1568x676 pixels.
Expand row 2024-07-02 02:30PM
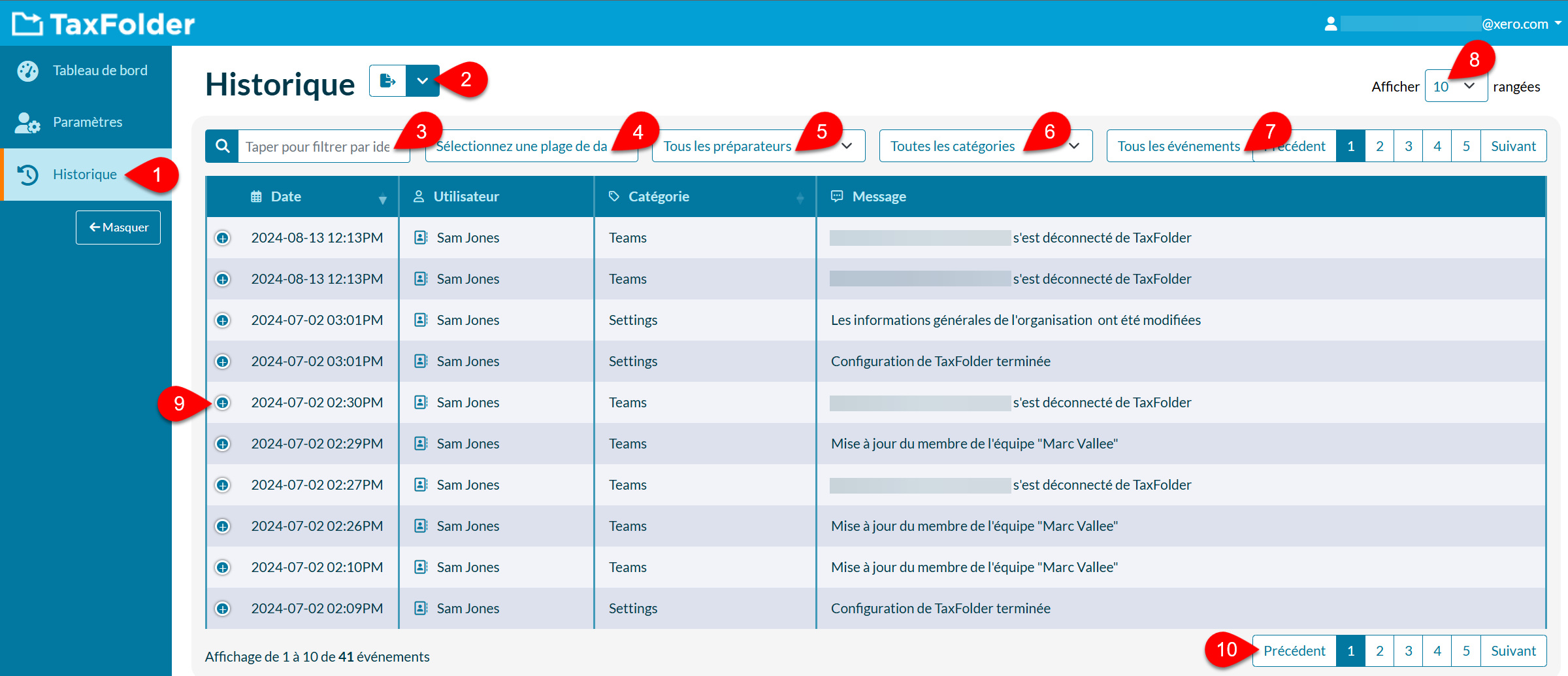tap(223, 403)
